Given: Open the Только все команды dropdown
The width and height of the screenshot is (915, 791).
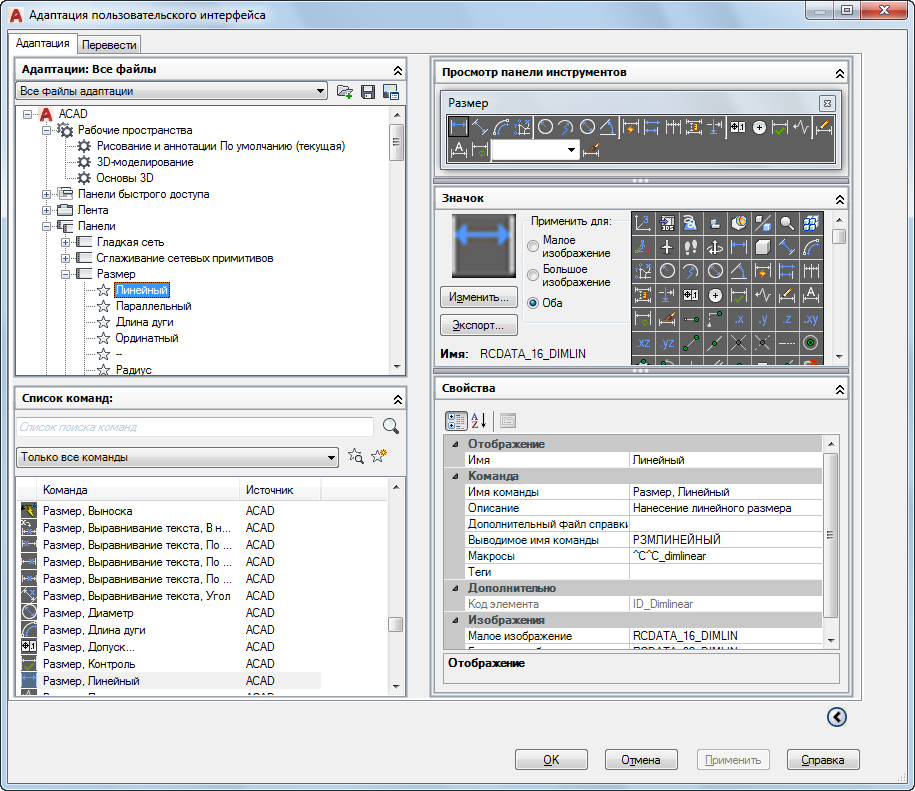Looking at the screenshot, I should 331,457.
